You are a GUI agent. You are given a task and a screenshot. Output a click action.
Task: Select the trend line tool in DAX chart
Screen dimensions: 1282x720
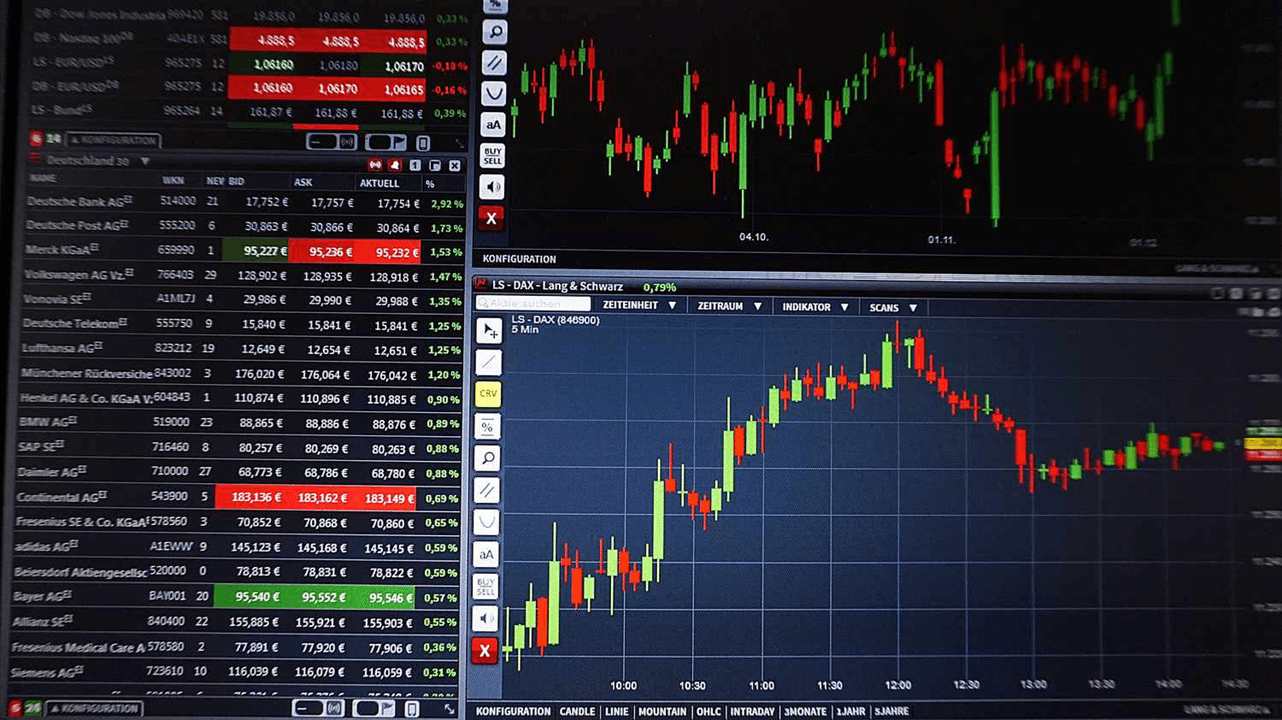tap(488, 362)
